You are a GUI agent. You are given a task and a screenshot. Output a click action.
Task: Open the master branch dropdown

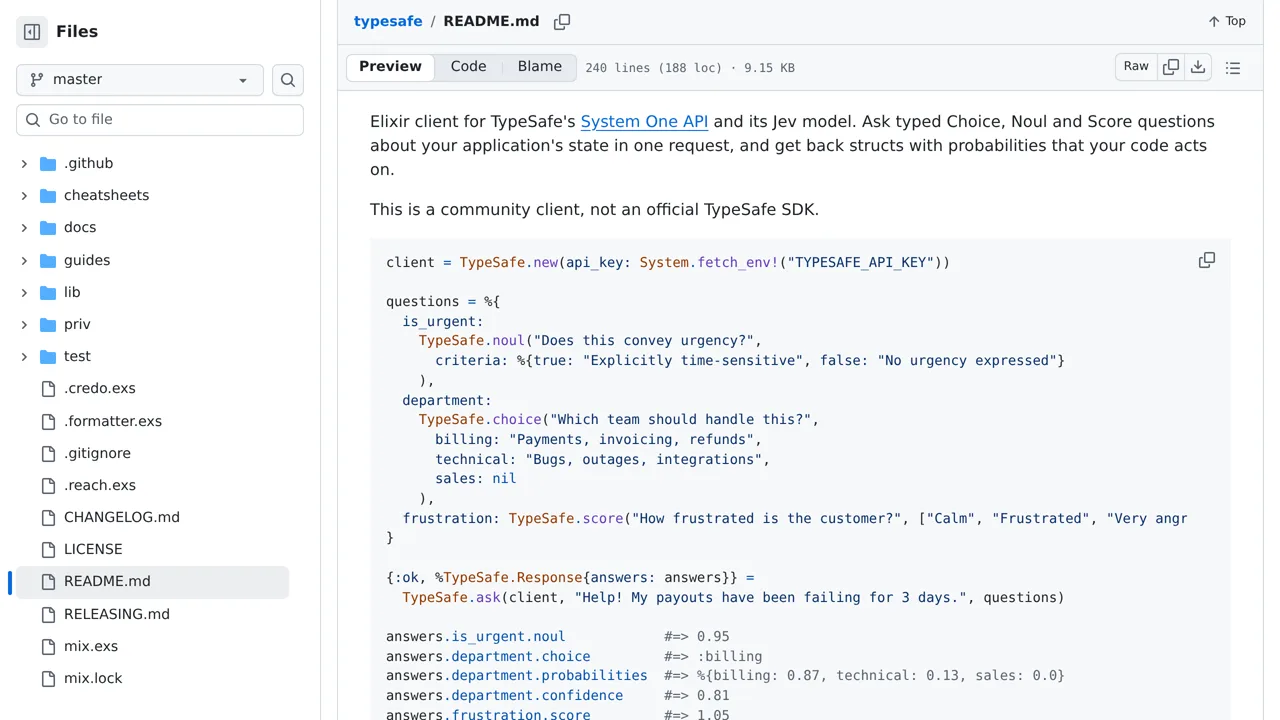pos(140,80)
